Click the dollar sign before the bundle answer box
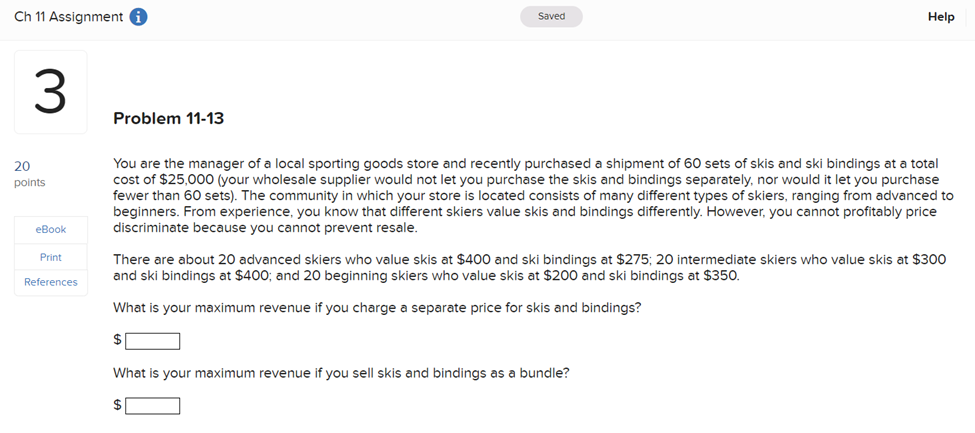 coord(118,405)
